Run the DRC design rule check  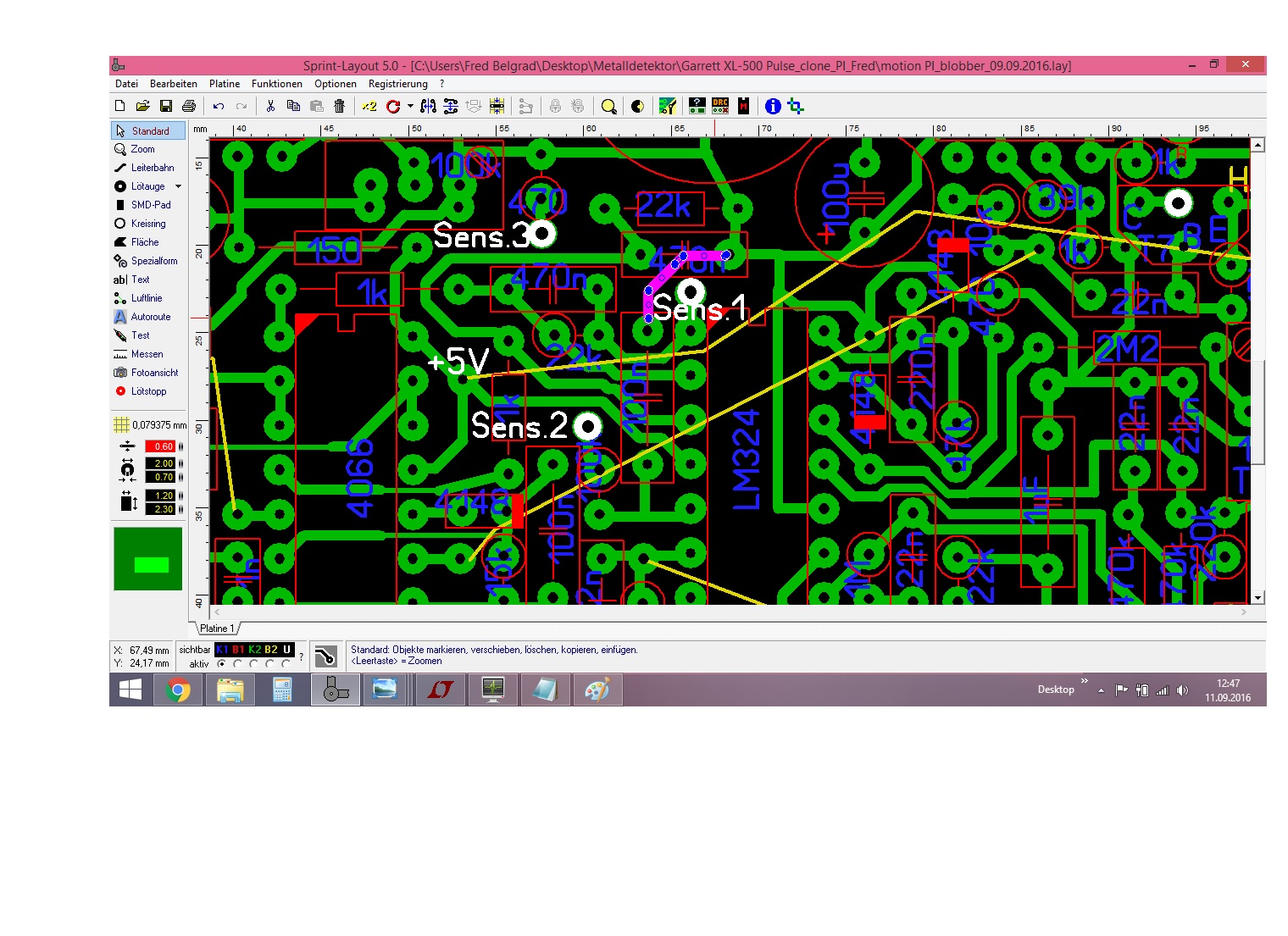click(720, 106)
